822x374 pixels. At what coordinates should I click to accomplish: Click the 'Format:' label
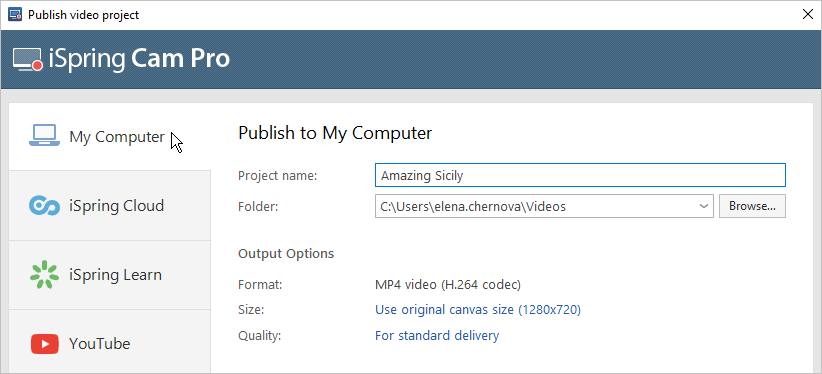click(260, 285)
